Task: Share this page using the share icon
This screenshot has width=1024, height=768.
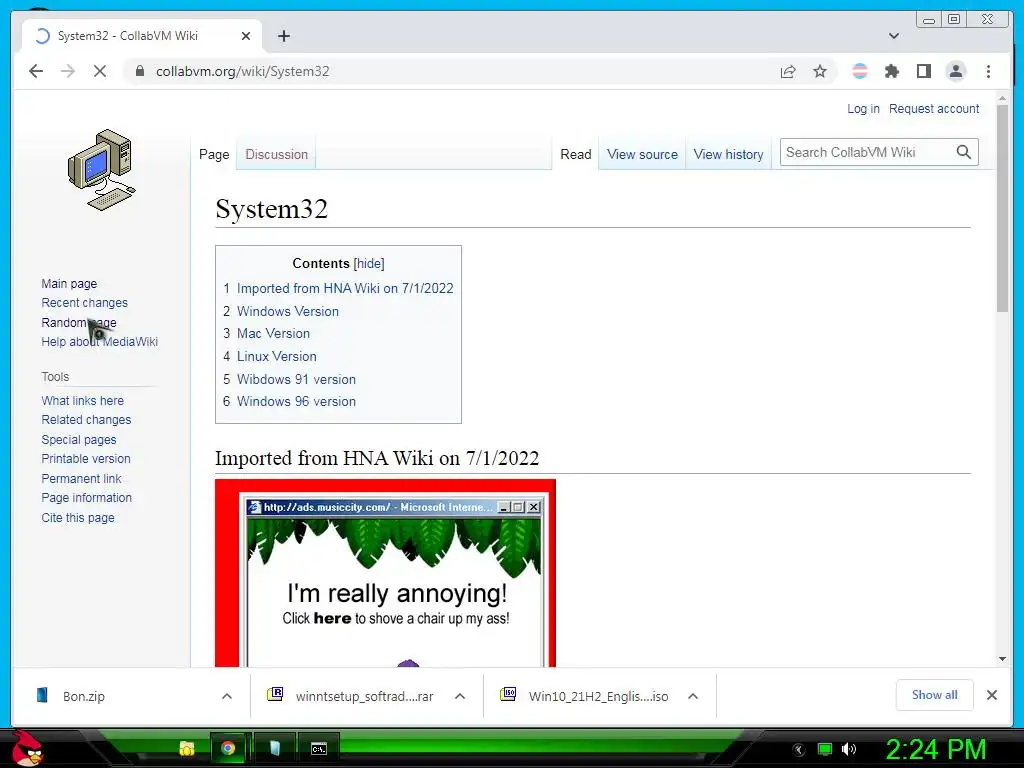Action: click(788, 71)
